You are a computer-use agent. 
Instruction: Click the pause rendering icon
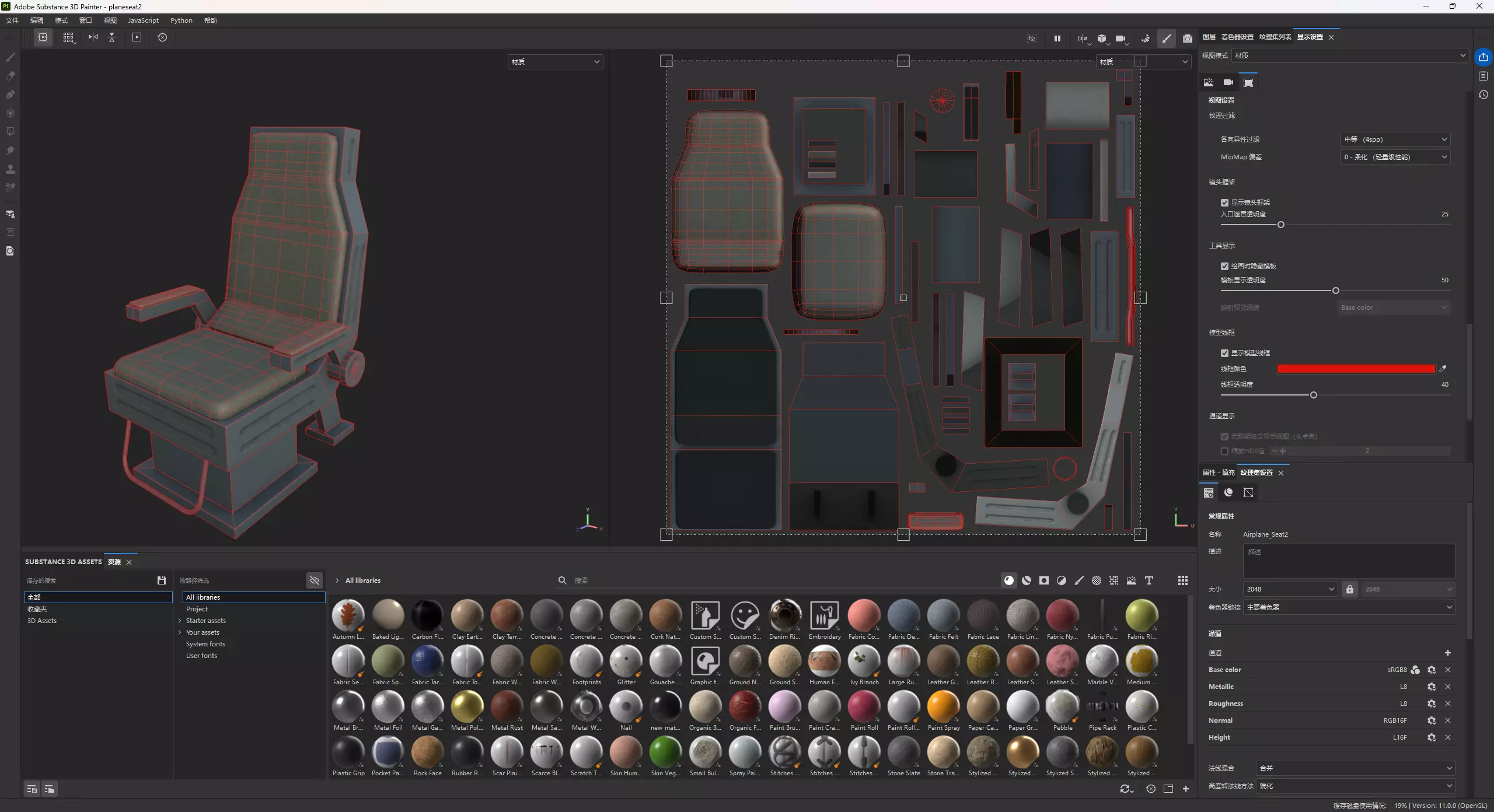click(x=1057, y=38)
